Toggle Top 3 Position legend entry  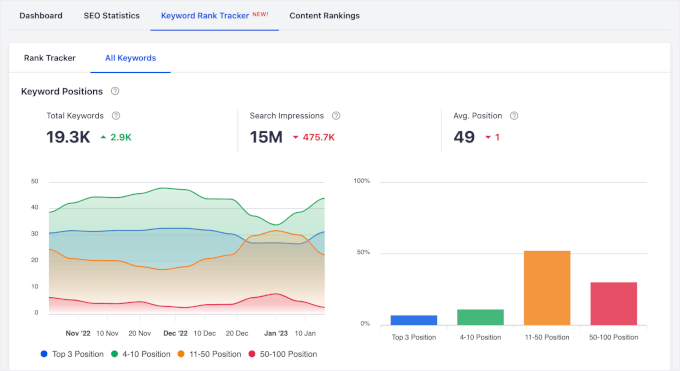pos(72,354)
